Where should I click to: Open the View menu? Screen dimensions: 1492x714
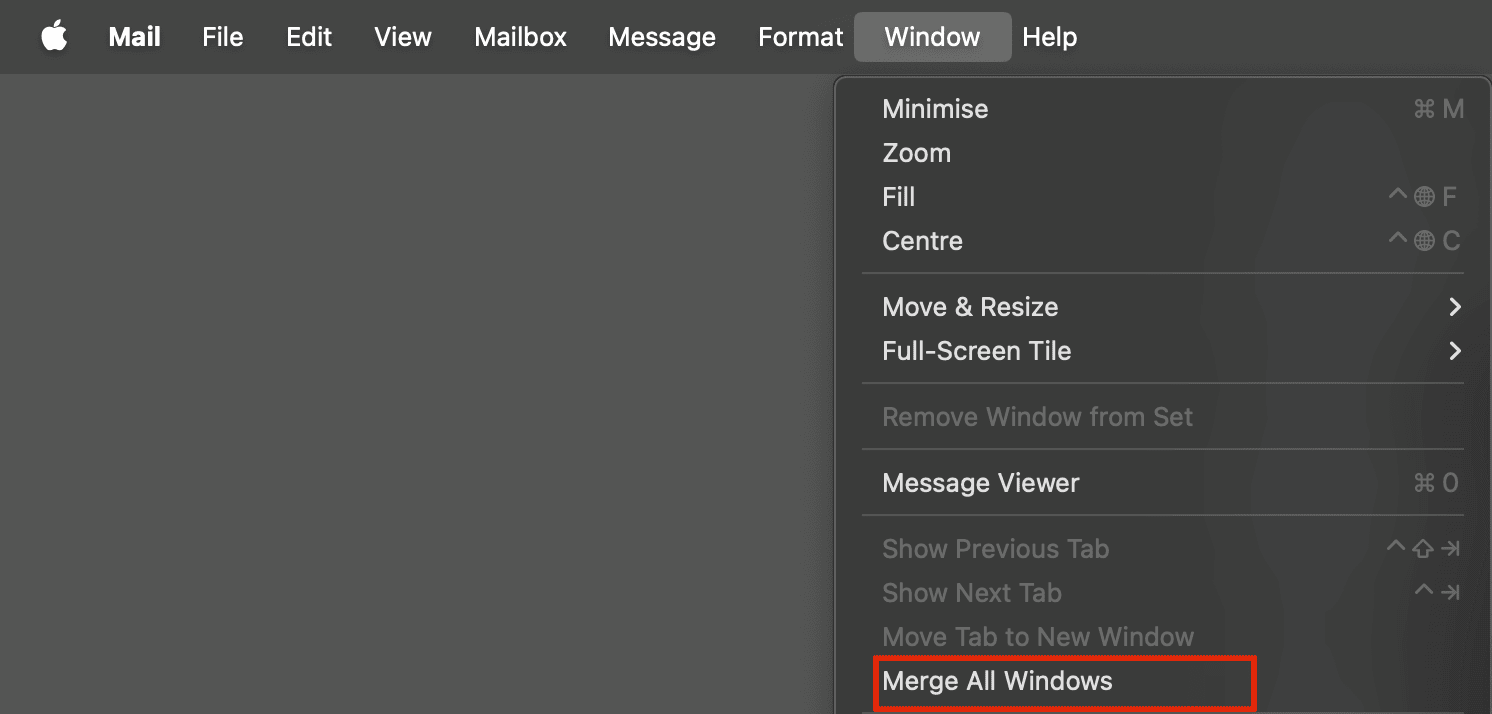[x=403, y=38]
